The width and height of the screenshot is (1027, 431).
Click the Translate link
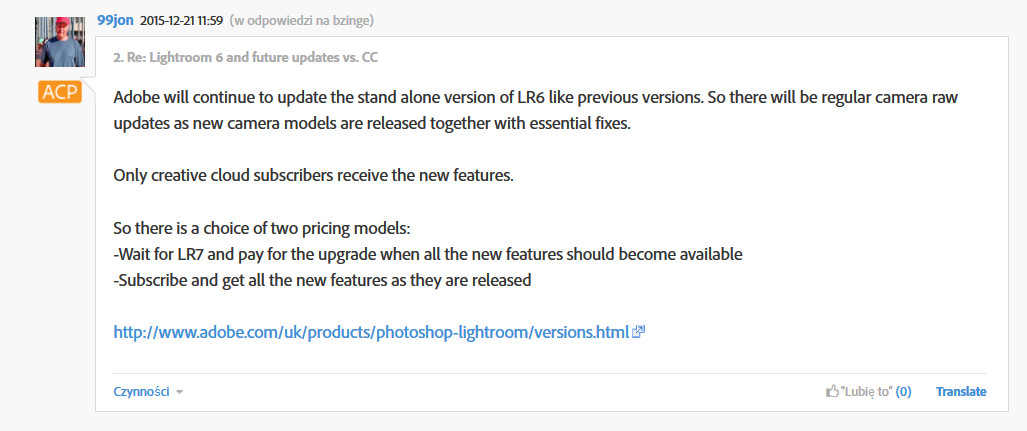coord(961,392)
